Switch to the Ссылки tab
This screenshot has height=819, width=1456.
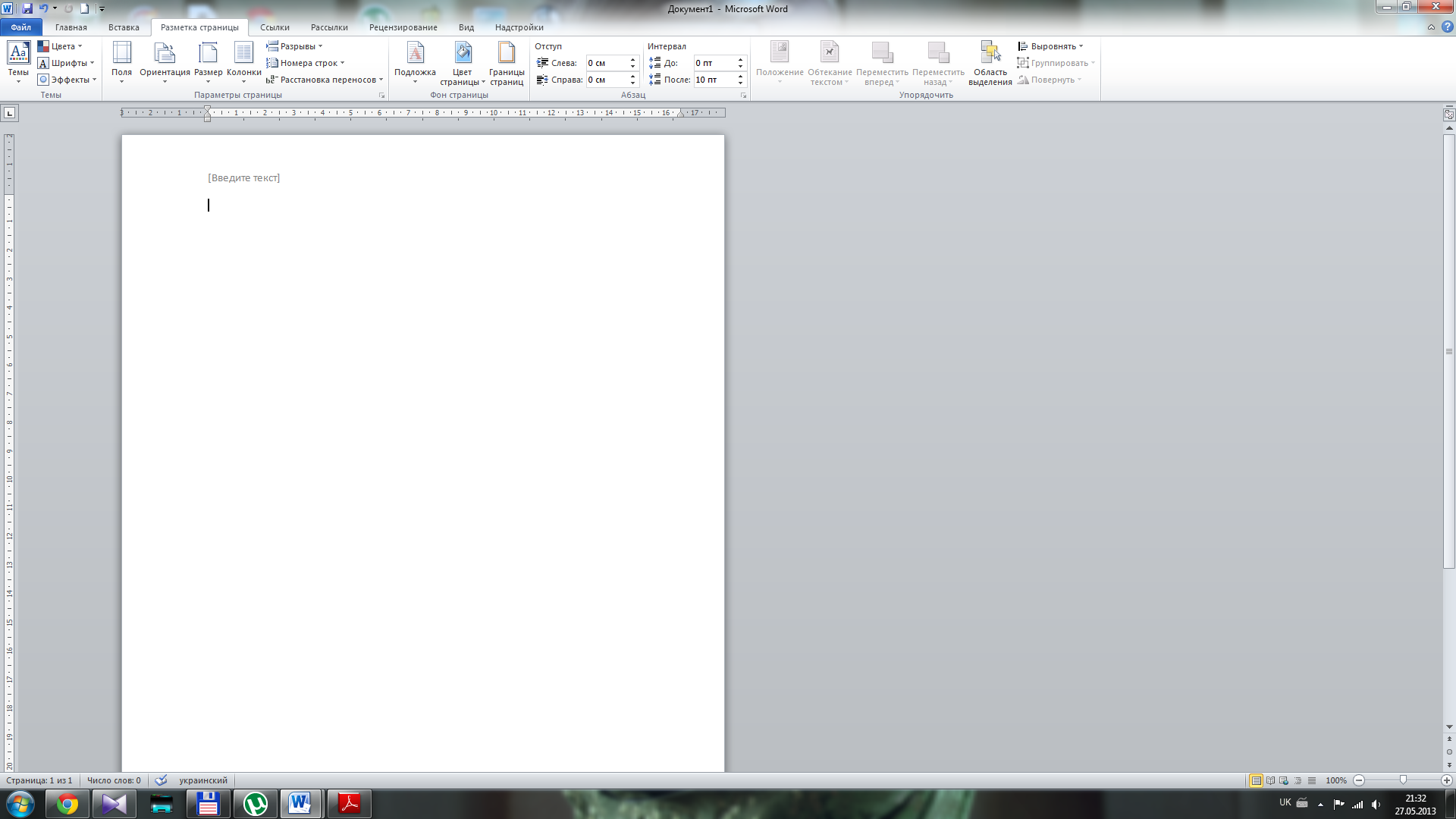275,27
